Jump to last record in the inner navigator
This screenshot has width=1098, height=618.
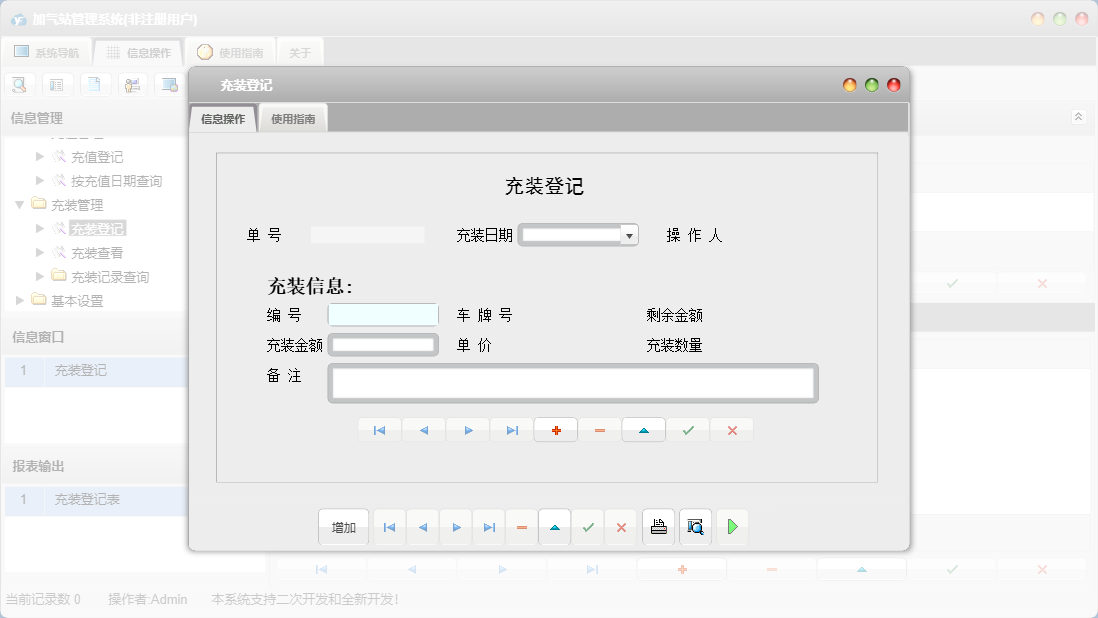(511, 429)
